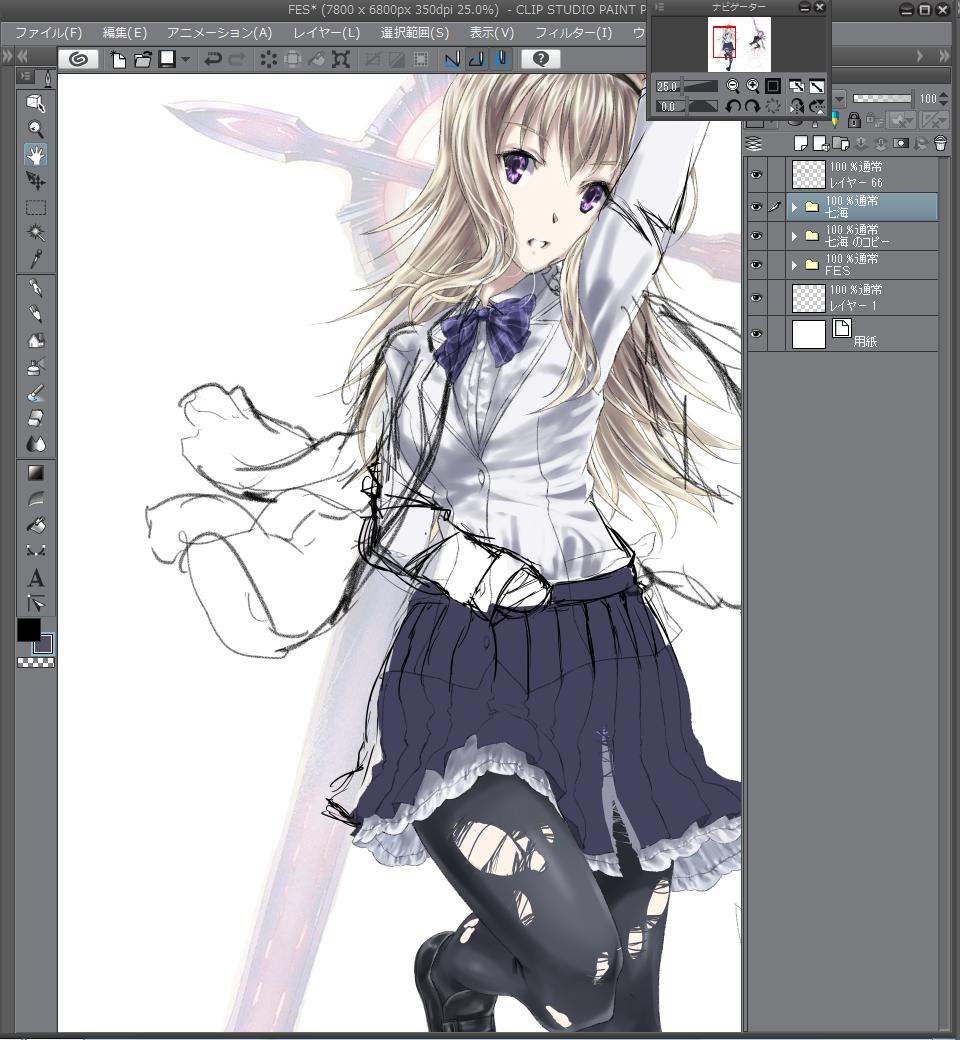Screen dimensions: 960x1040
Task: Create a layer mask
Action: click(x=900, y=143)
